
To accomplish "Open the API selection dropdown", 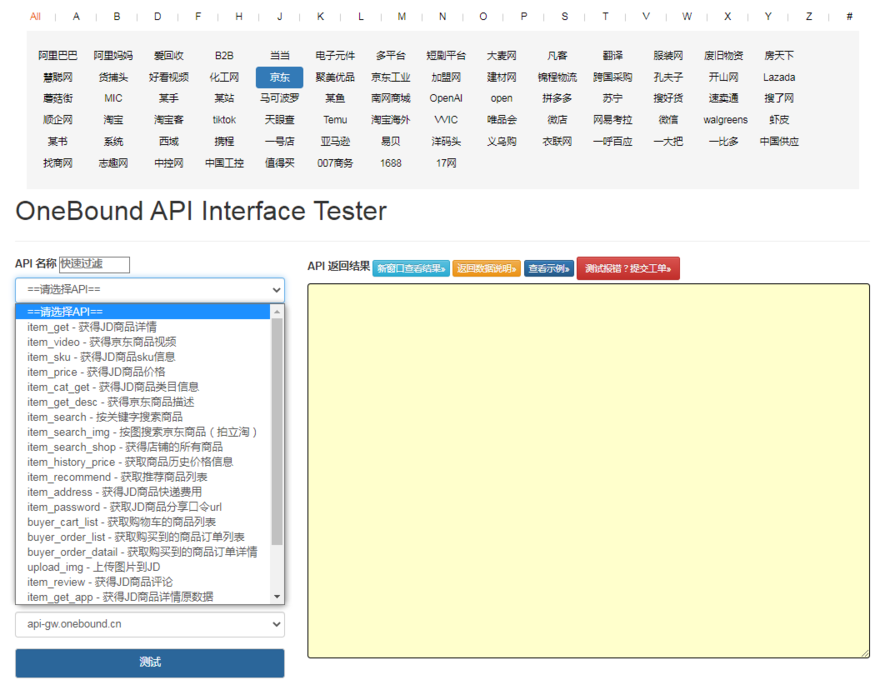I will pos(149,289).
